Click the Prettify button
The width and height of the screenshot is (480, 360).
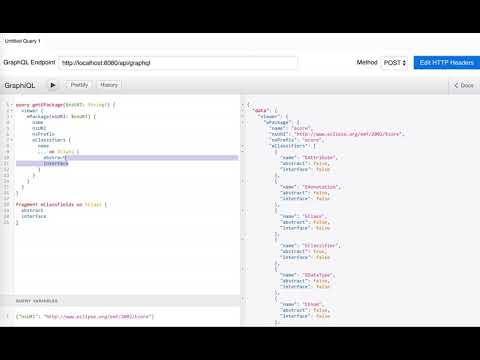click(79, 85)
